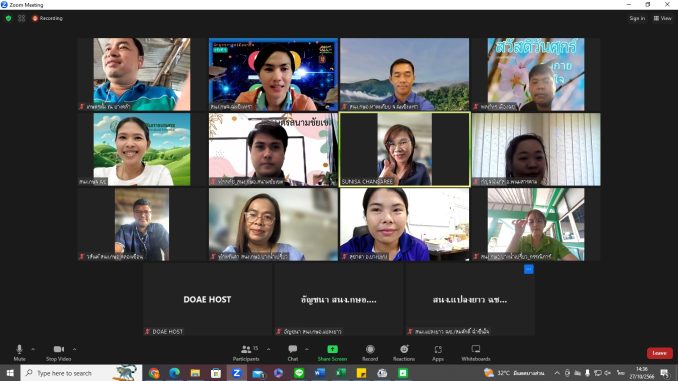Select the woman on green hills background tile
This screenshot has width=678, height=381.
(142, 149)
